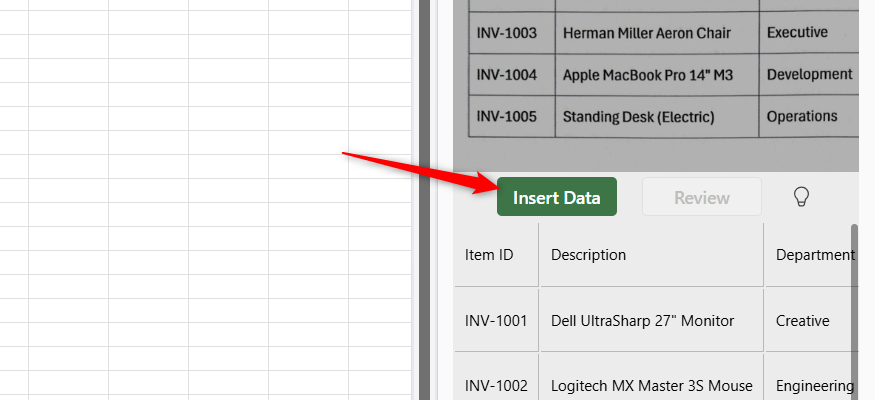The height and width of the screenshot is (400, 875).
Task: Click Dell UltraSharp 27" Monitor cell
Action: [652, 320]
